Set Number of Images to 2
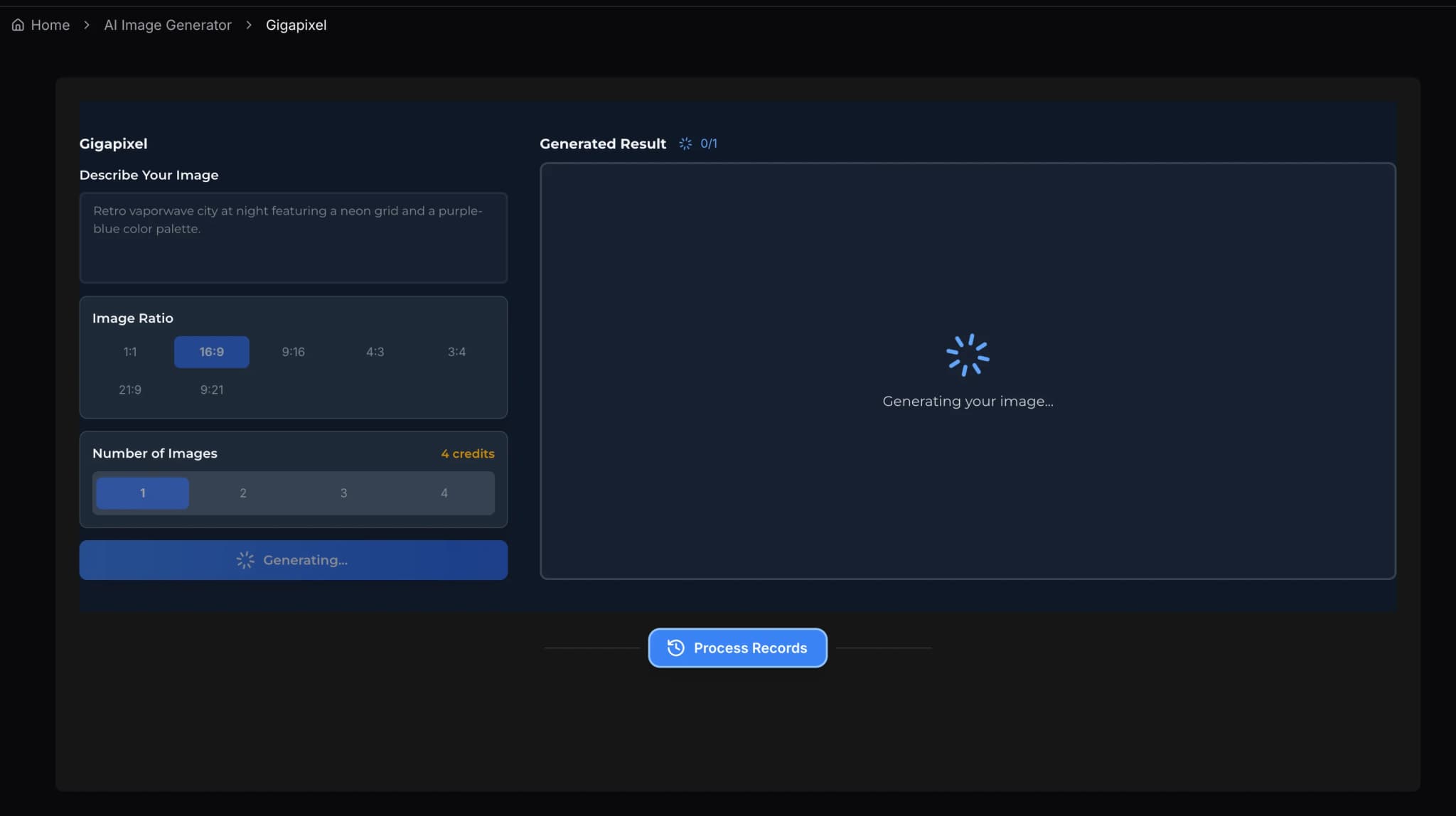 (x=242, y=493)
